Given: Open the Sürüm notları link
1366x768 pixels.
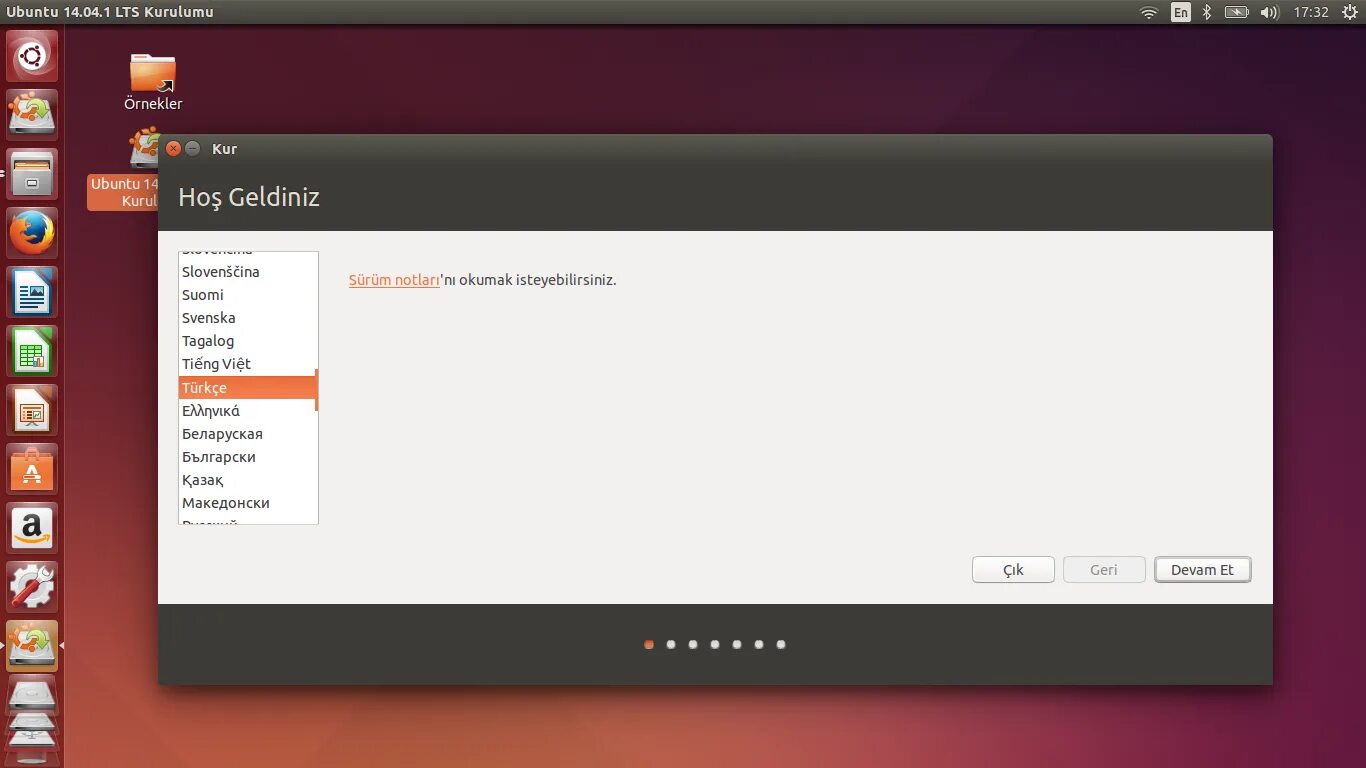Looking at the screenshot, I should (x=394, y=280).
